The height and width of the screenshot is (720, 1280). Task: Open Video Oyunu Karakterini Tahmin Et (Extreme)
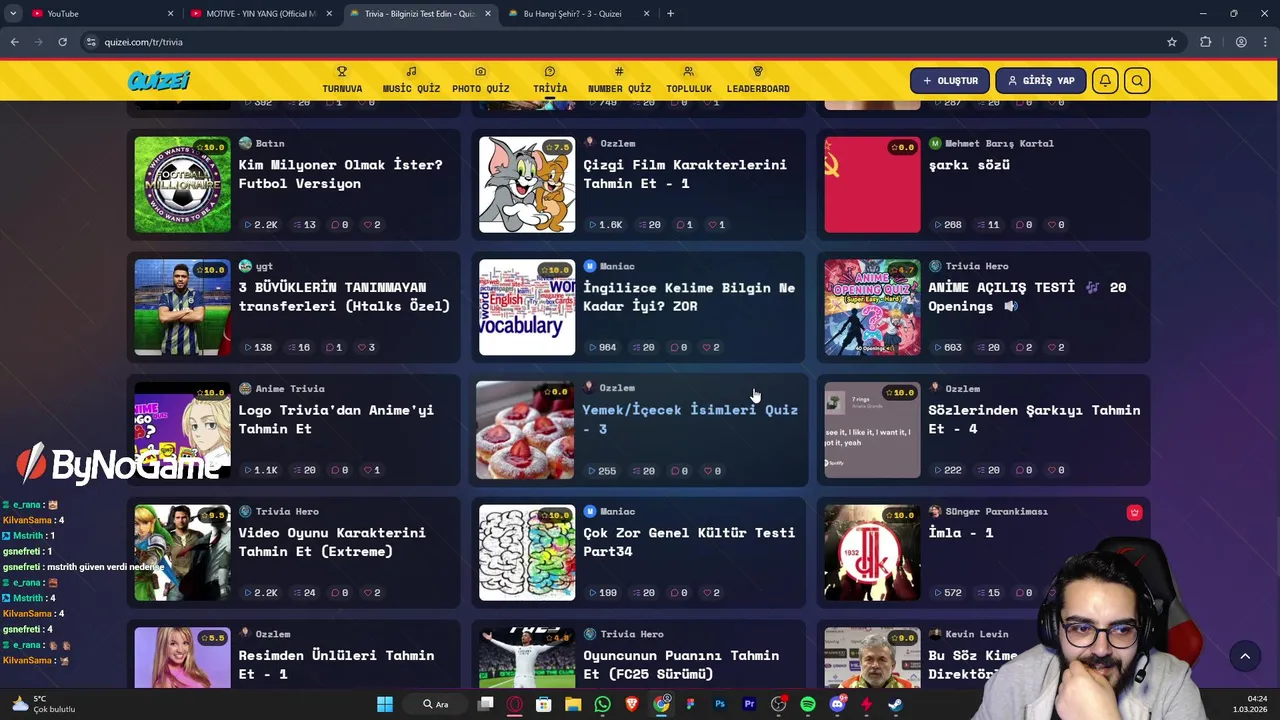coord(332,542)
